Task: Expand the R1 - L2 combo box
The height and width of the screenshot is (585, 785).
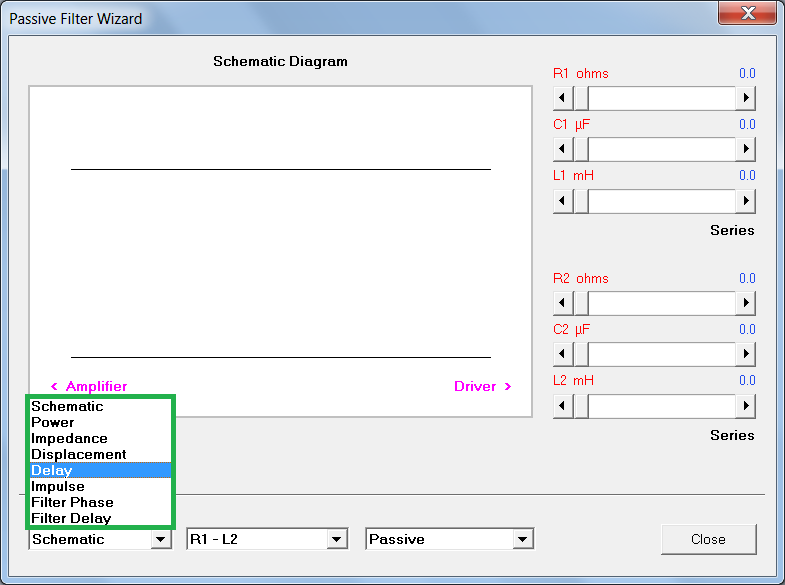Action: pos(336,539)
